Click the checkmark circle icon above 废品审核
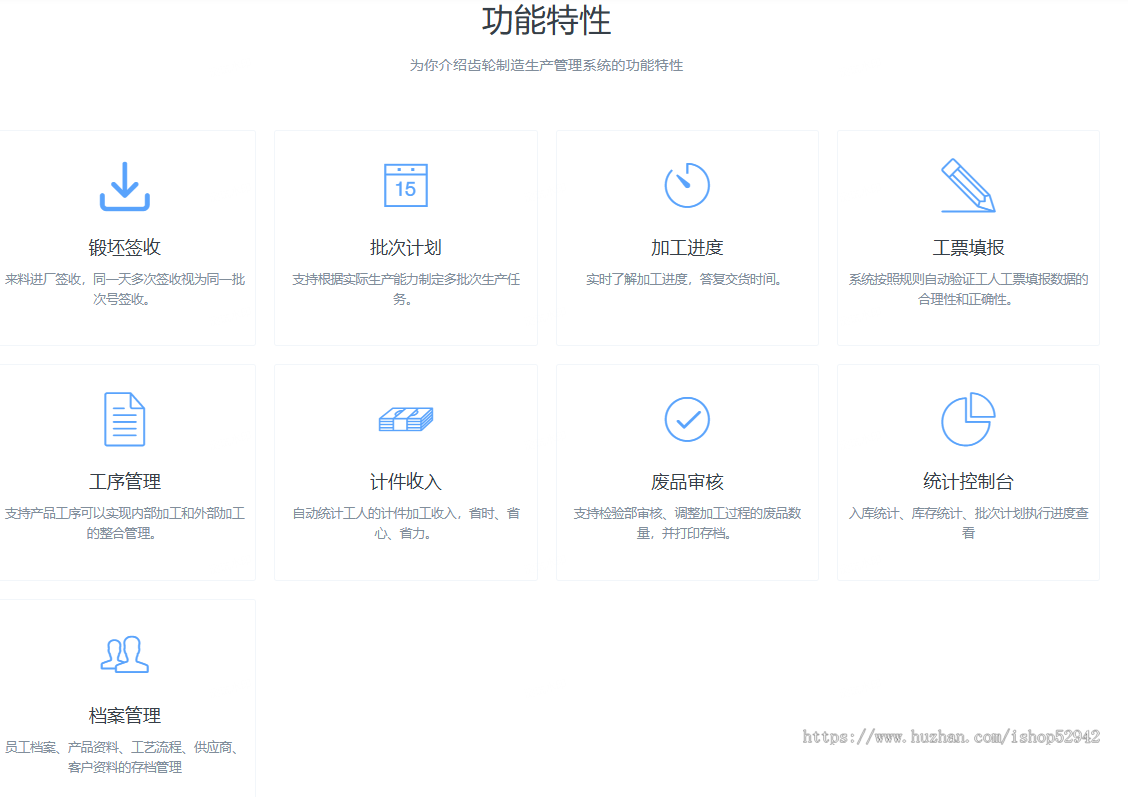The image size is (1128, 797). pyautogui.click(x=687, y=419)
